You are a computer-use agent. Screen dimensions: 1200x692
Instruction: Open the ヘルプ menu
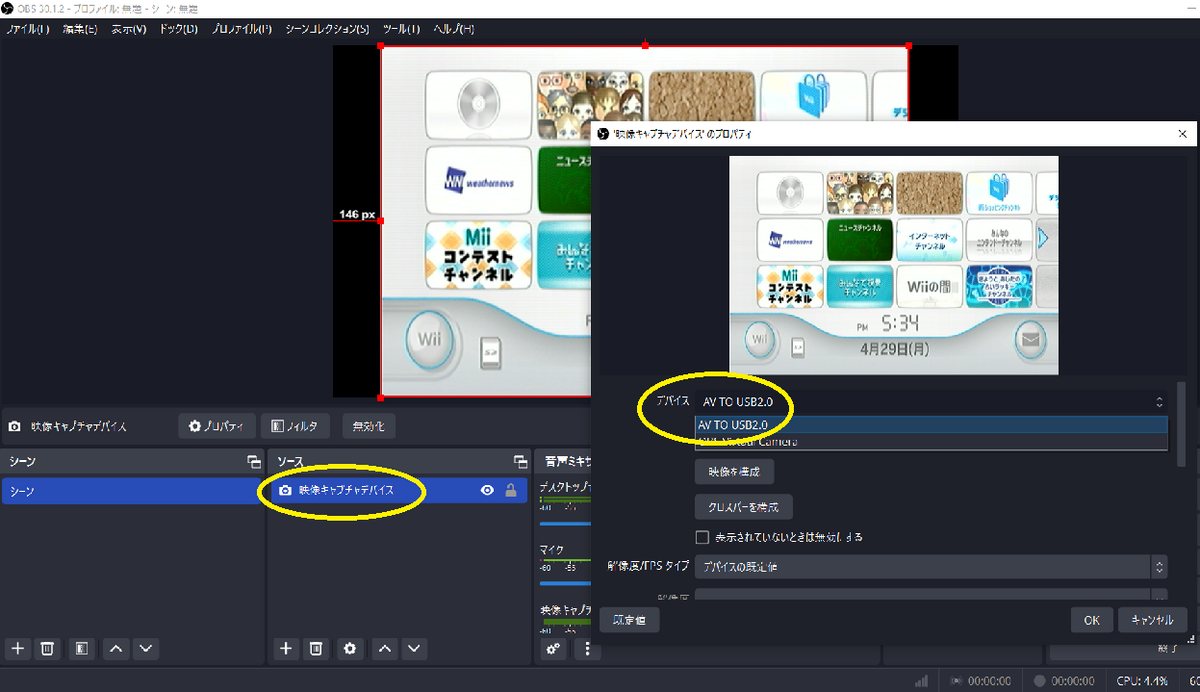[453, 29]
